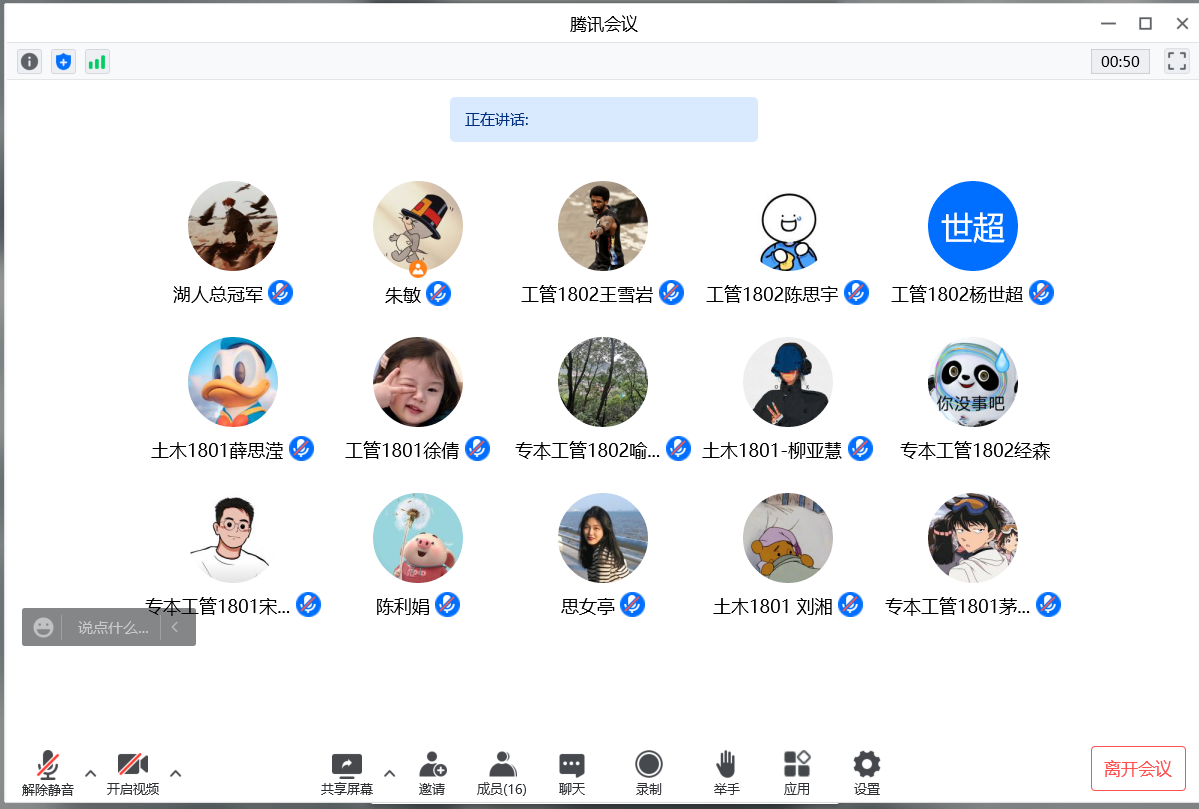Open the meeting info icon
This screenshot has height=809, width=1199.
pyautogui.click(x=30, y=62)
